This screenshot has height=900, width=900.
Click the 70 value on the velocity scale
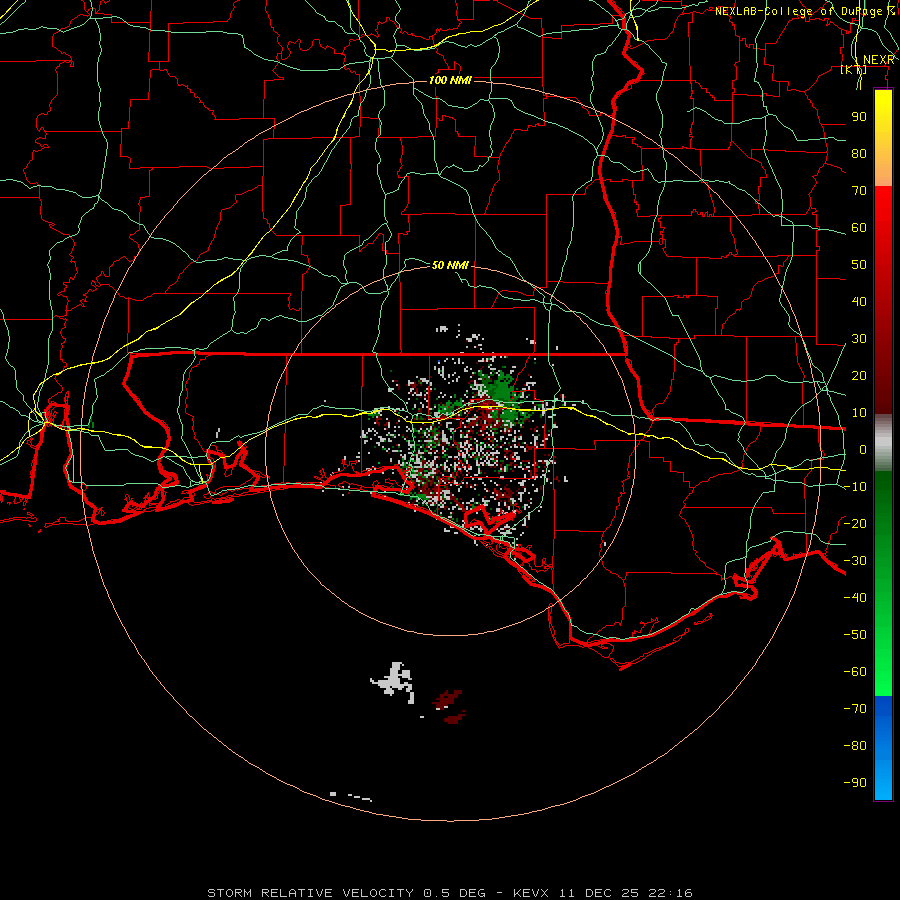click(859, 191)
